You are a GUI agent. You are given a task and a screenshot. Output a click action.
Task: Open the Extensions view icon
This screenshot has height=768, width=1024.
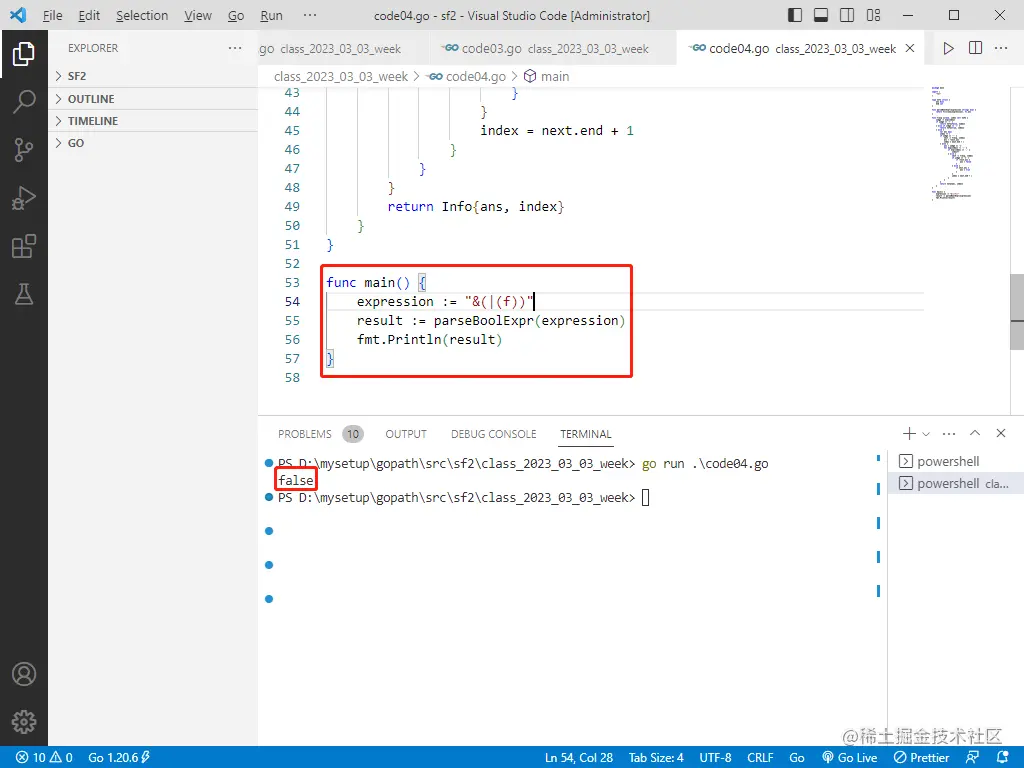click(24, 246)
